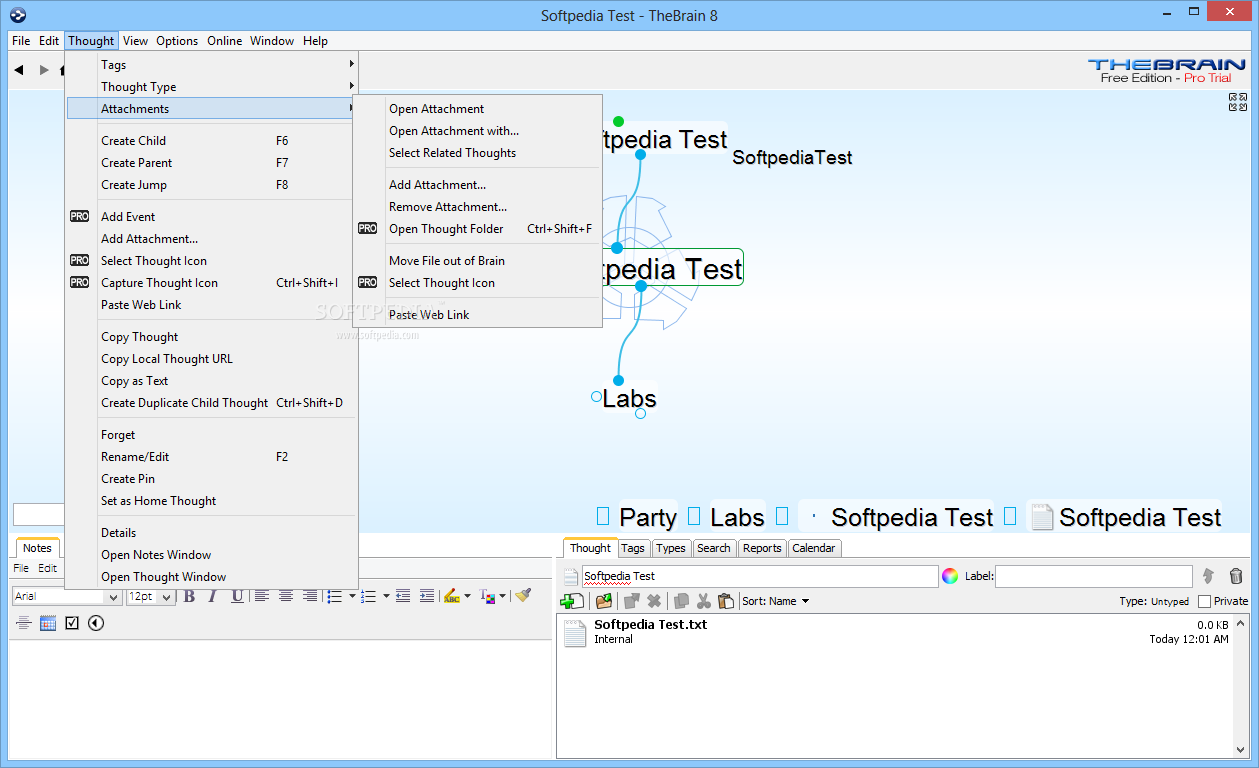The width and height of the screenshot is (1259, 768).
Task: Click scroll-down arrow of attachments list
Action: pos(1243,749)
